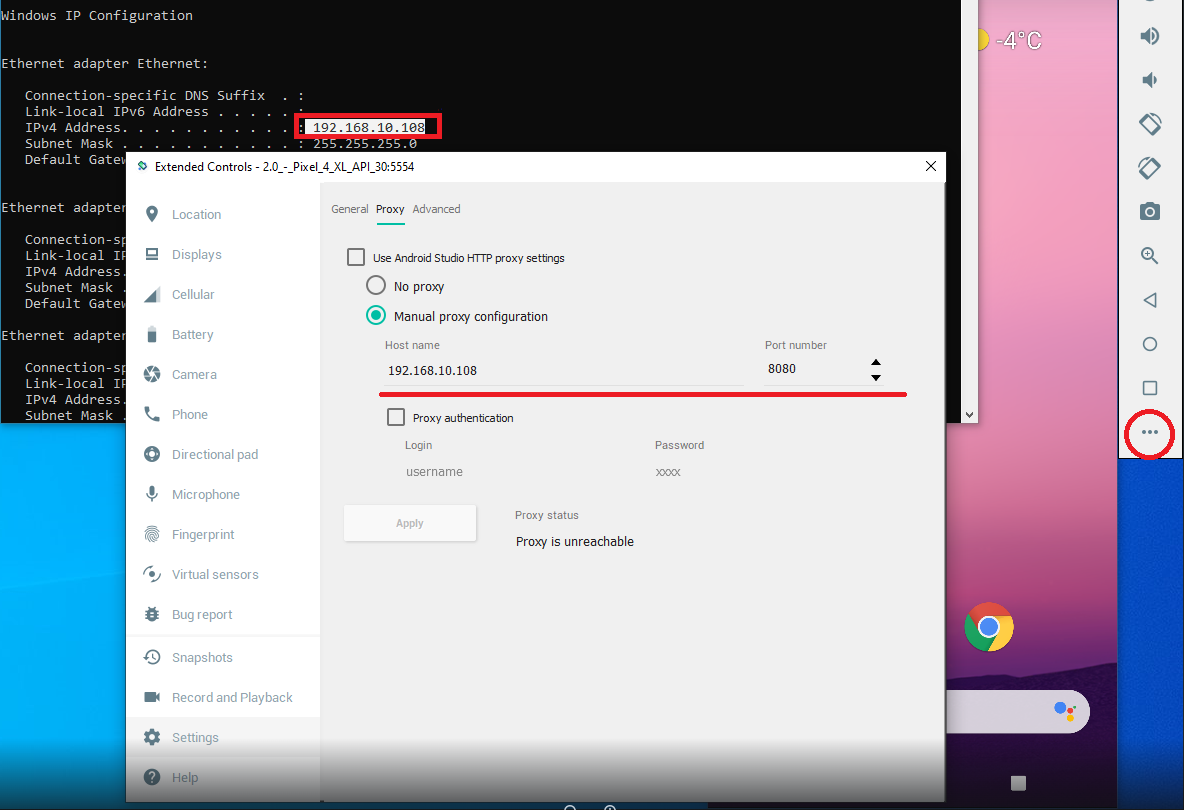Image resolution: width=1184 pixels, height=810 pixels.
Task: Choose Manual proxy configuration radio button
Action: (375, 316)
